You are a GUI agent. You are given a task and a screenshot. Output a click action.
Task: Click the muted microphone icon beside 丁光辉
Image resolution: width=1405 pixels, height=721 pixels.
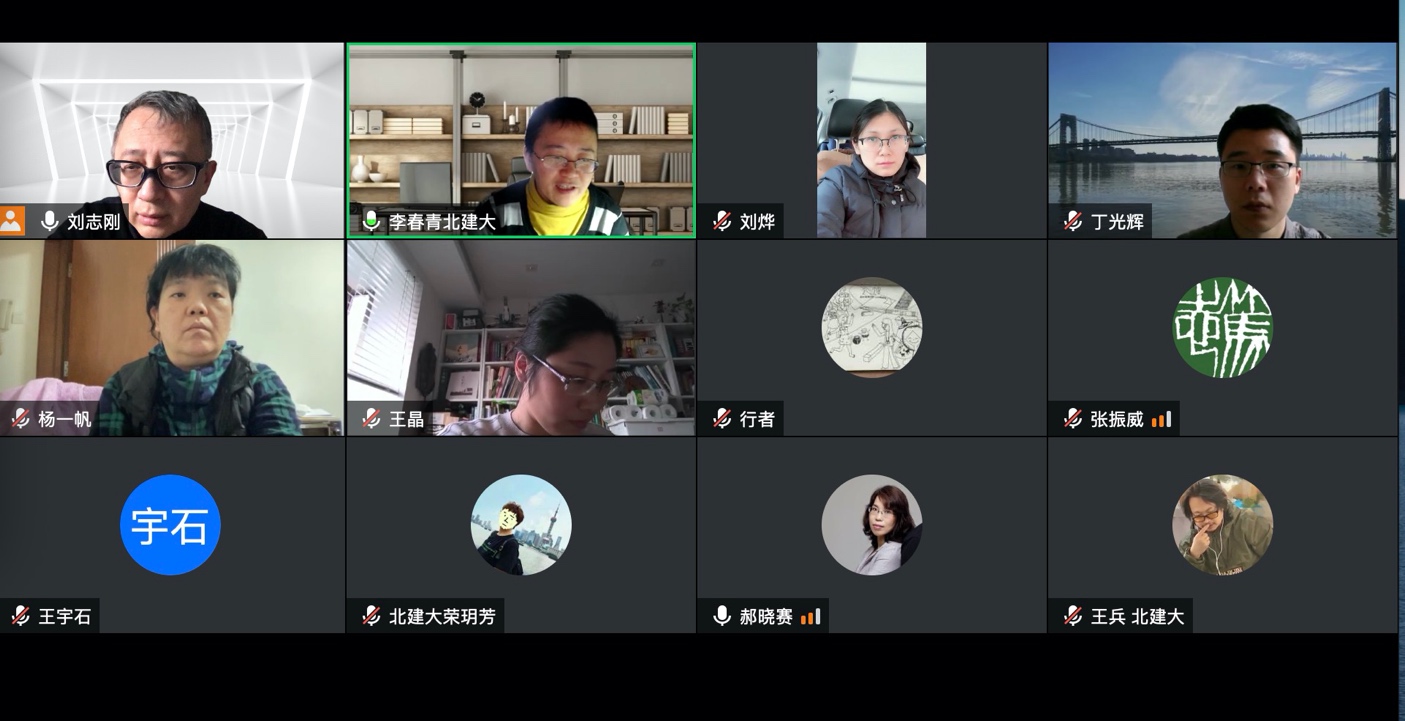[1073, 221]
